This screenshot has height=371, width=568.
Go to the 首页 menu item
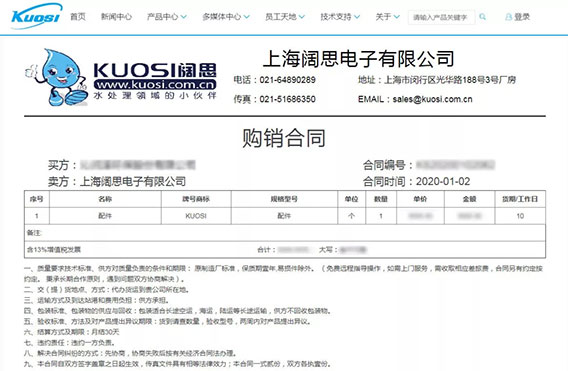tap(78, 17)
